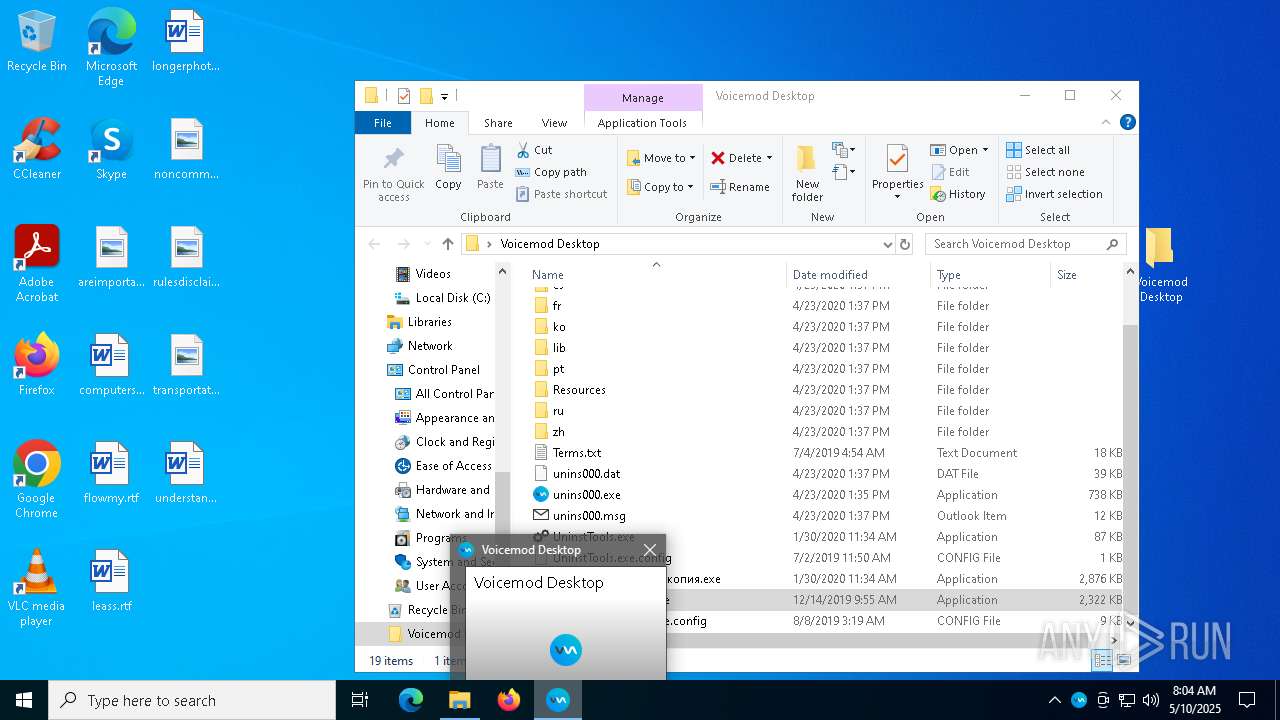Screen dimensions: 1280x720
Task: Click the Copy ribbon icon
Action: pos(448,160)
